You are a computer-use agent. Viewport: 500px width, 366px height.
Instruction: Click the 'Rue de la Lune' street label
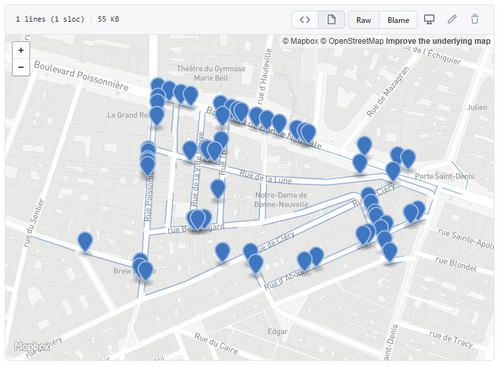click(266, 177)
